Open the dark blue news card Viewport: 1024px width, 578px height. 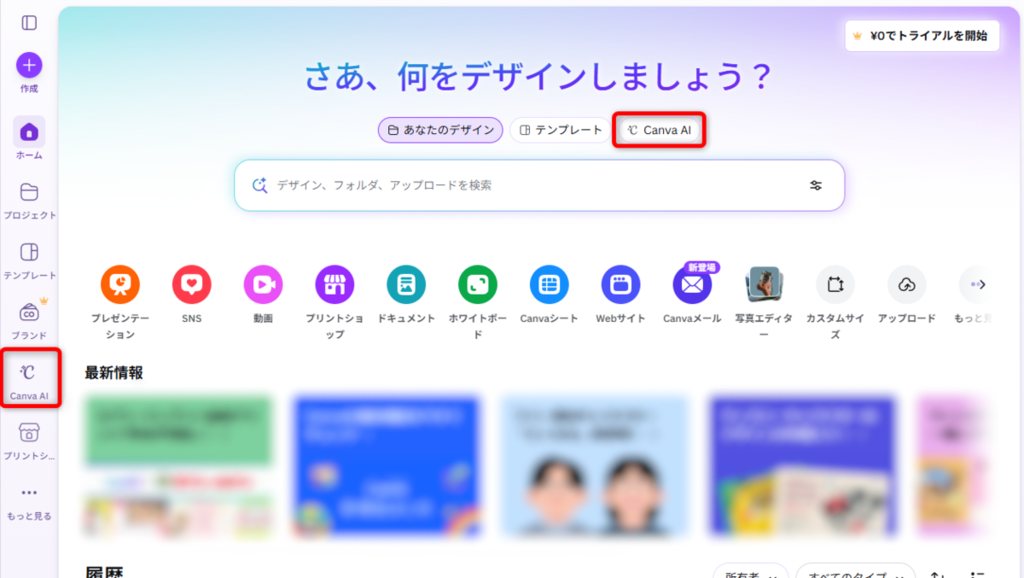(387, 466)
